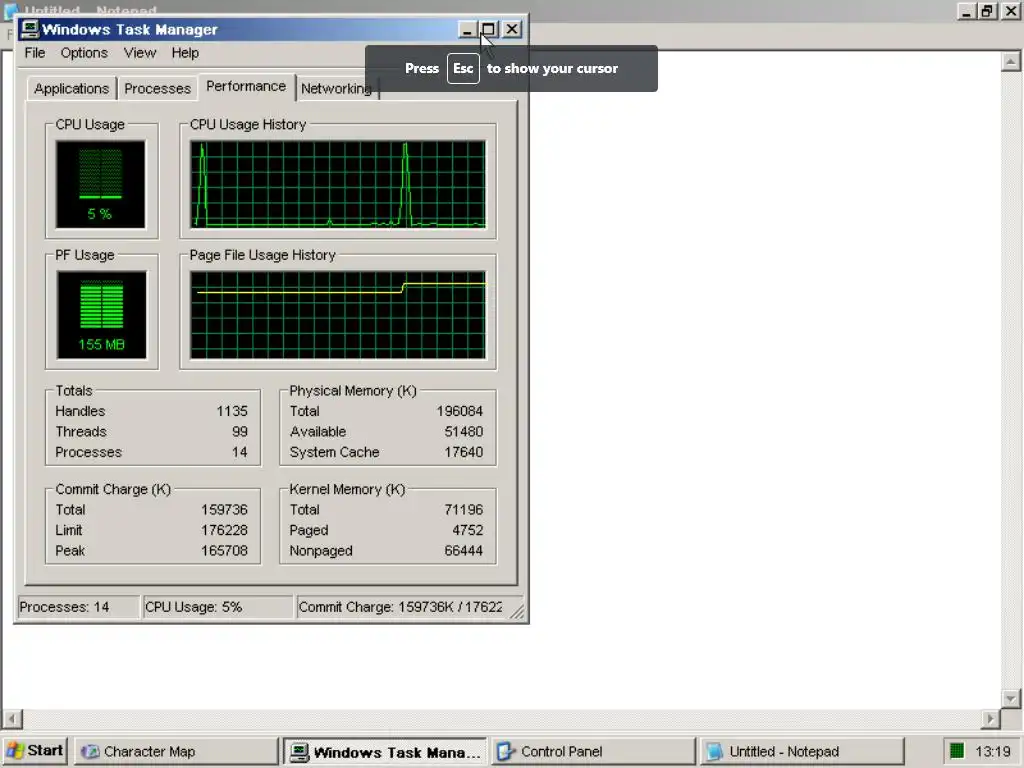Click Notepad vertical scrollbar up arrow
The image size is (1024, 768).
coord(1010,62)
